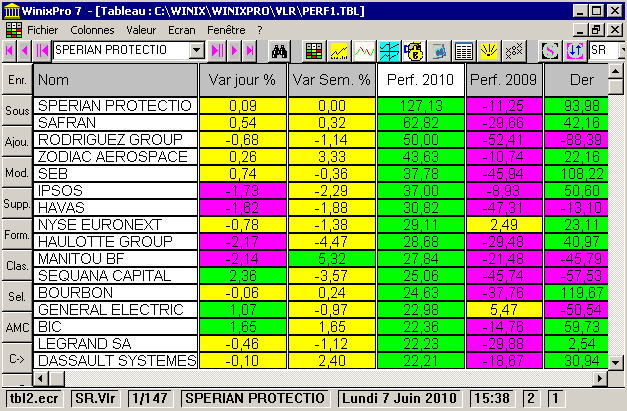The width and height of the screenshot is (627, 411).
Task: Click the Form. side button
Action: point(17,235)
